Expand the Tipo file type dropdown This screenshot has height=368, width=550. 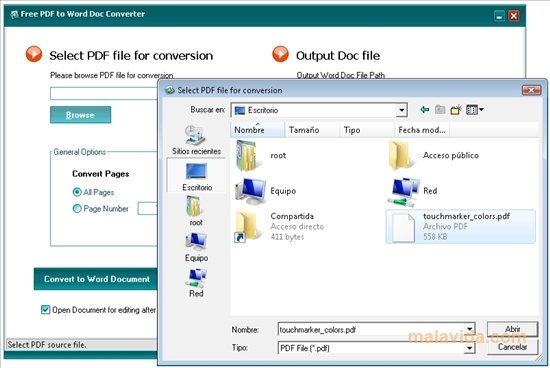[x=470, y=348]
